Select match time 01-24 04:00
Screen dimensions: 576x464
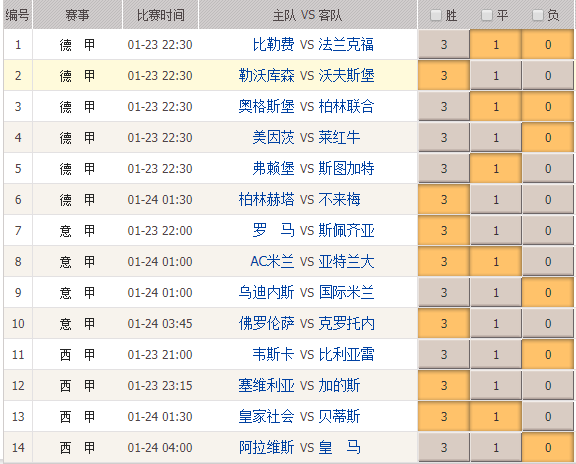click(160, 447)
